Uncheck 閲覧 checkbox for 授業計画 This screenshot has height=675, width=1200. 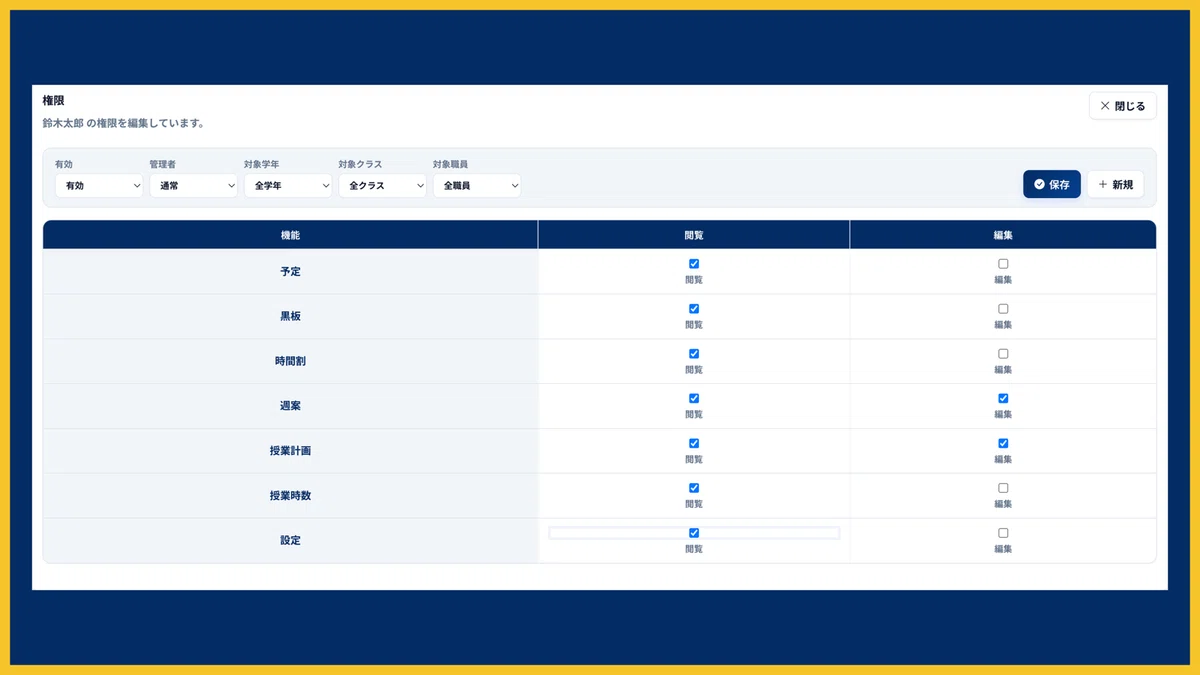694,443
